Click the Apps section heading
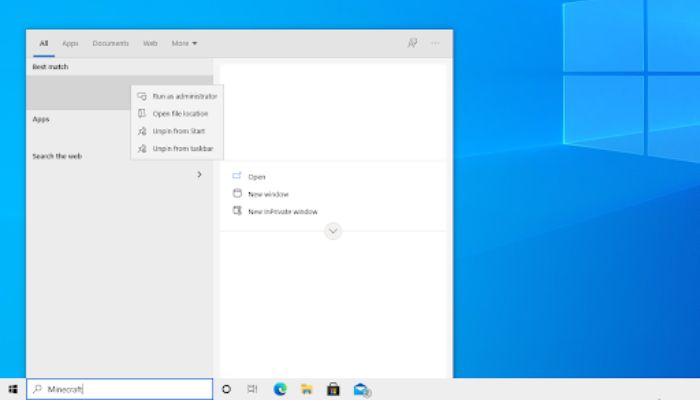The width and height of the screenshot is (700, 400). pyautogui.click(x=41, y=120)
